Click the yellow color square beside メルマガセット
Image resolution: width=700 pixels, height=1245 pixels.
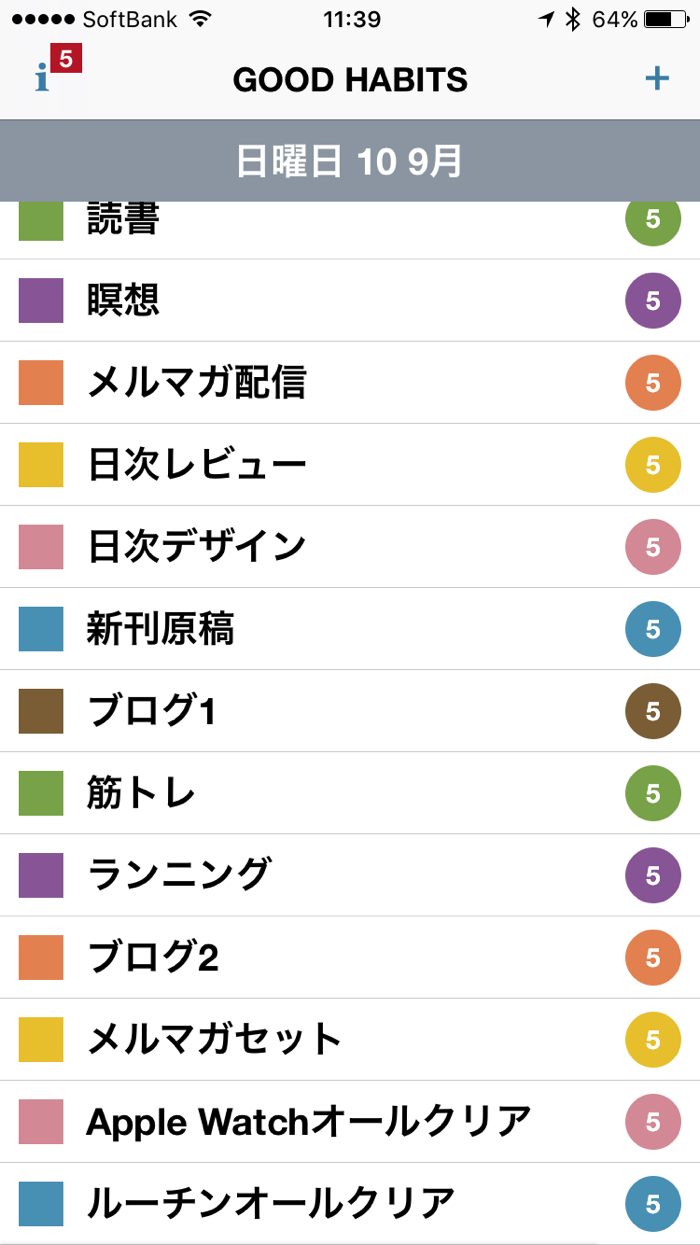coord(41,1039)
